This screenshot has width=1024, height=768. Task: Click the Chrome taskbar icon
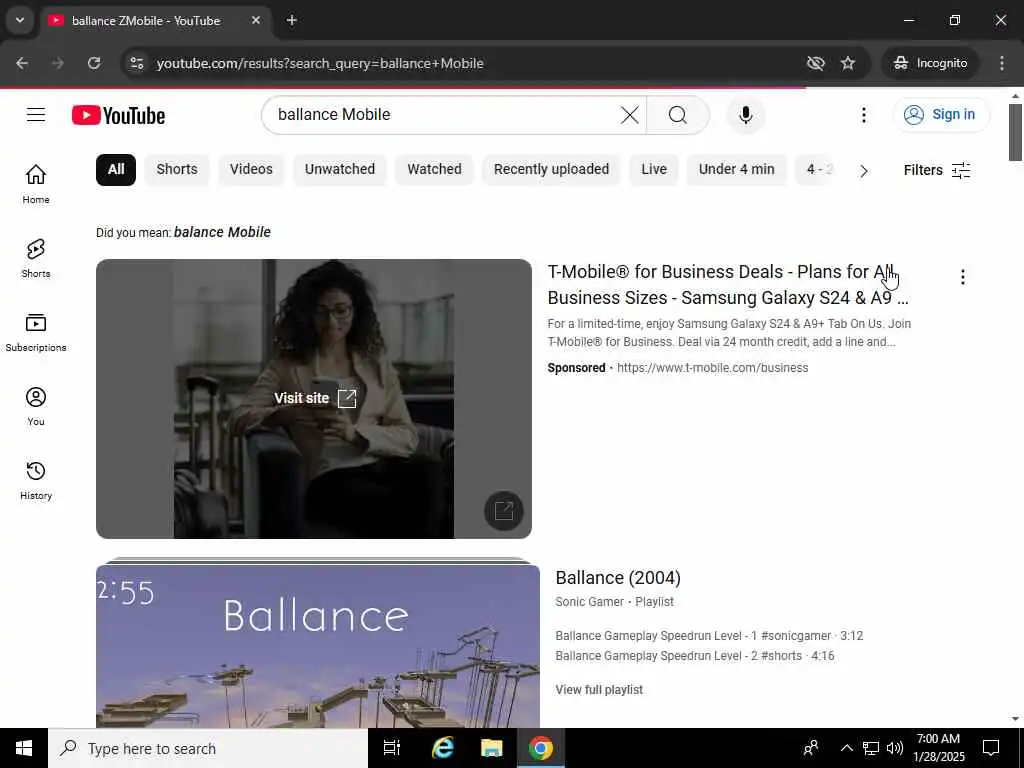click(x=541, y=748)
